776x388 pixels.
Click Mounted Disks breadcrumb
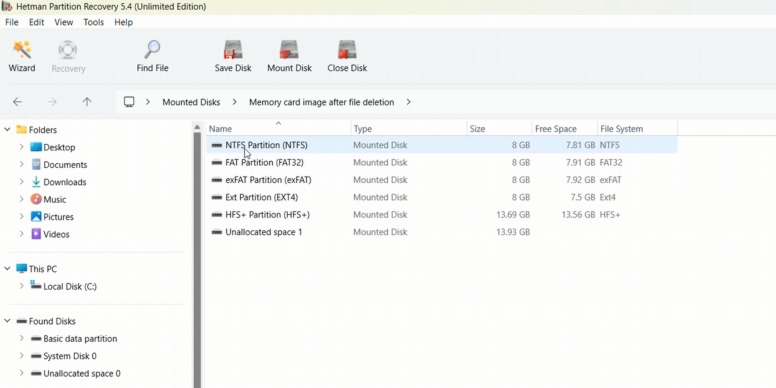point(191,102)
